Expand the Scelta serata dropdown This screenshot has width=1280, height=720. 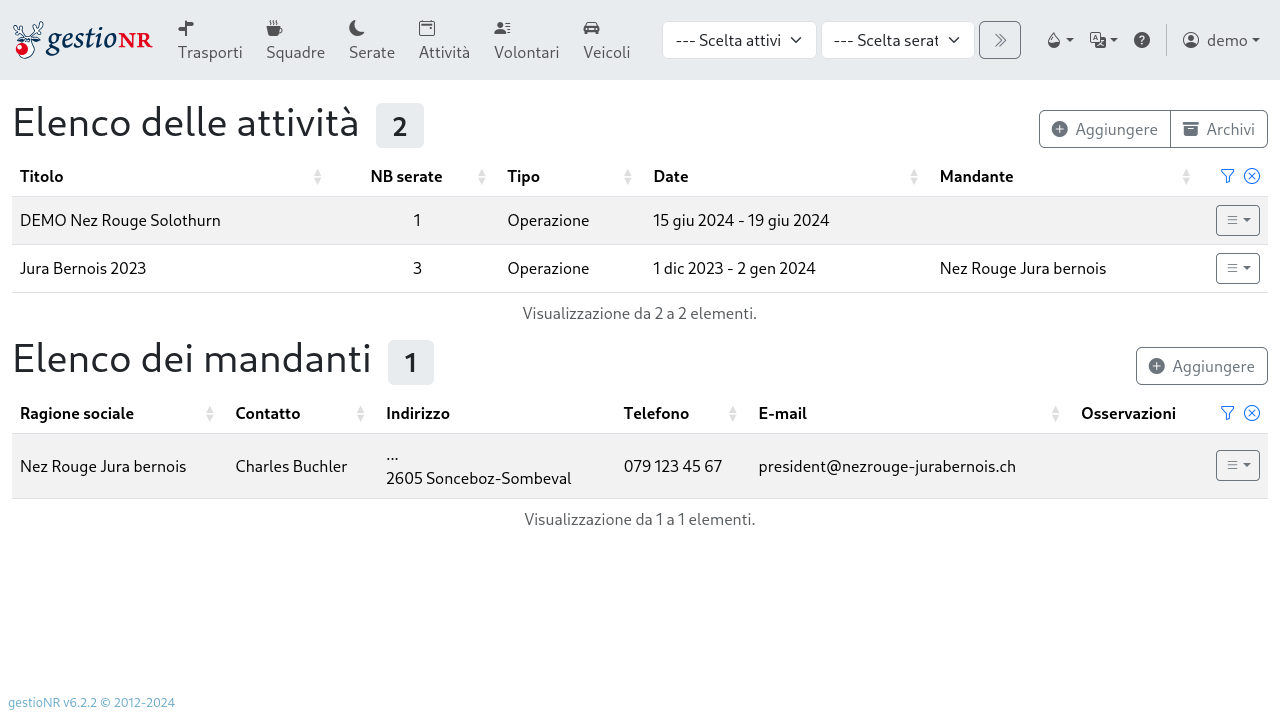pyautogui.click(x=897, y=40)
